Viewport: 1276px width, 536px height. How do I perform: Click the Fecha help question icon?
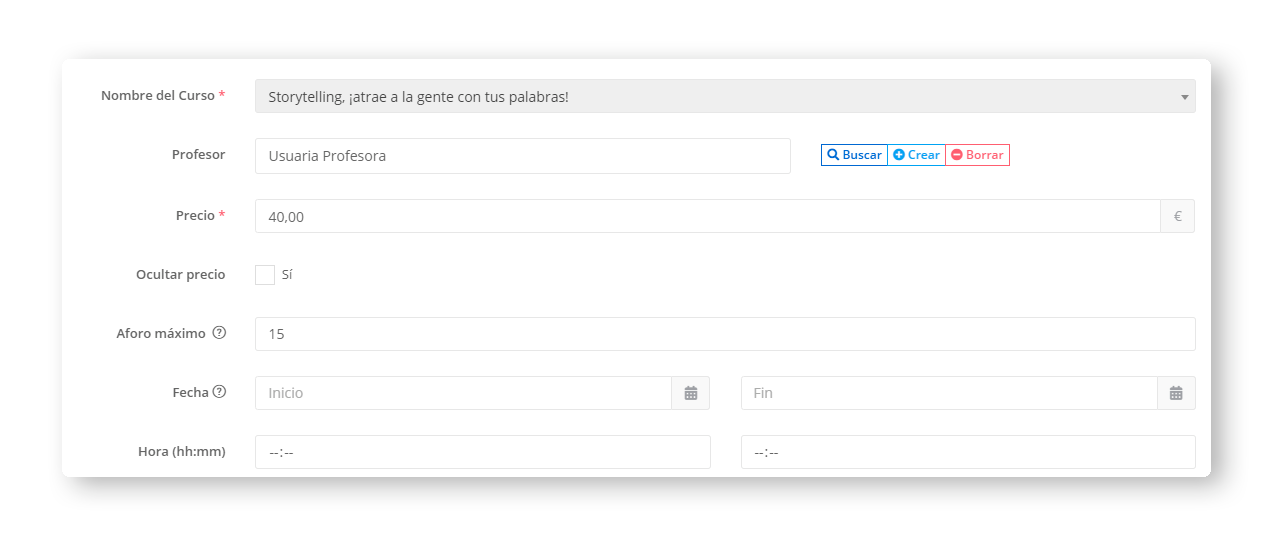[219, 392]
